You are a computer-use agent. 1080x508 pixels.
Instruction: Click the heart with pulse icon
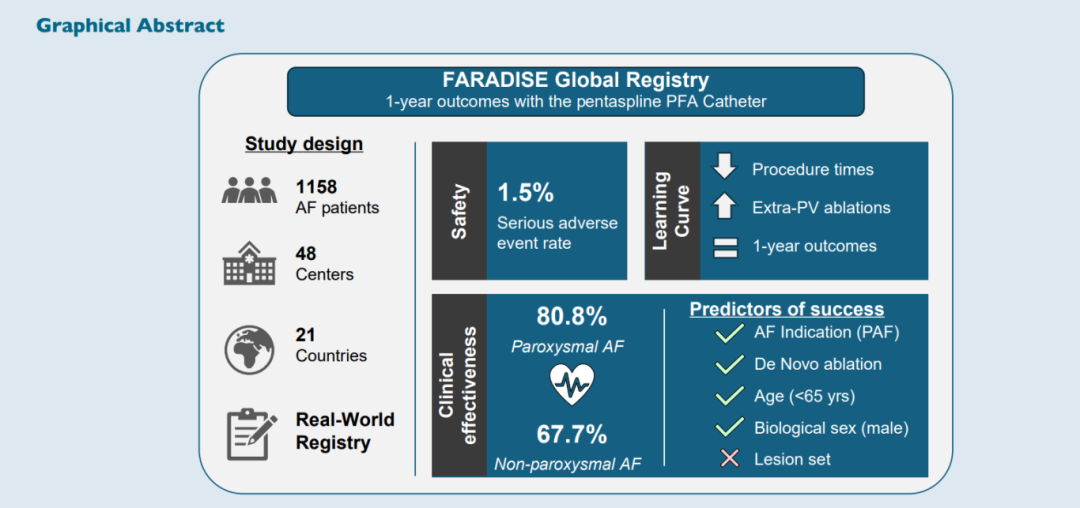pos(572,381)
